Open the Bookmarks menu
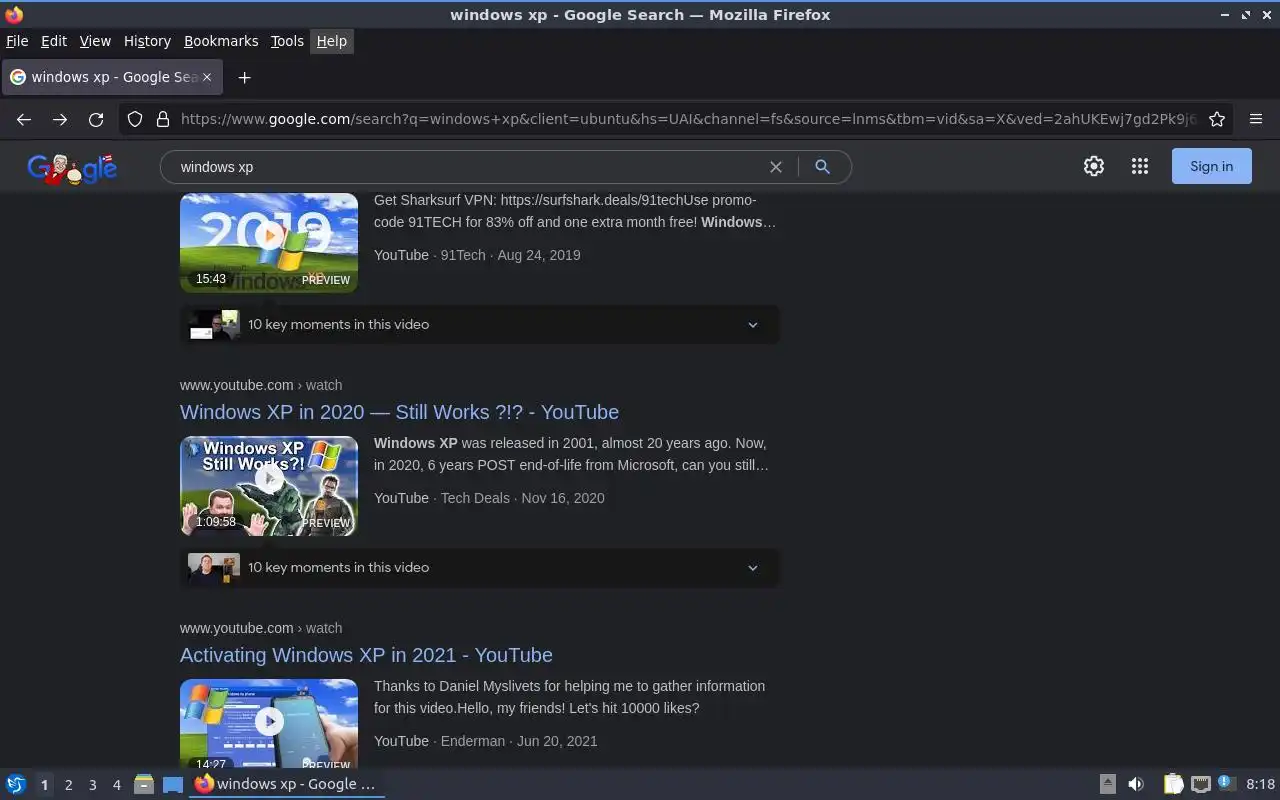Screen dimensions: 1280x800 click(221, 41)
